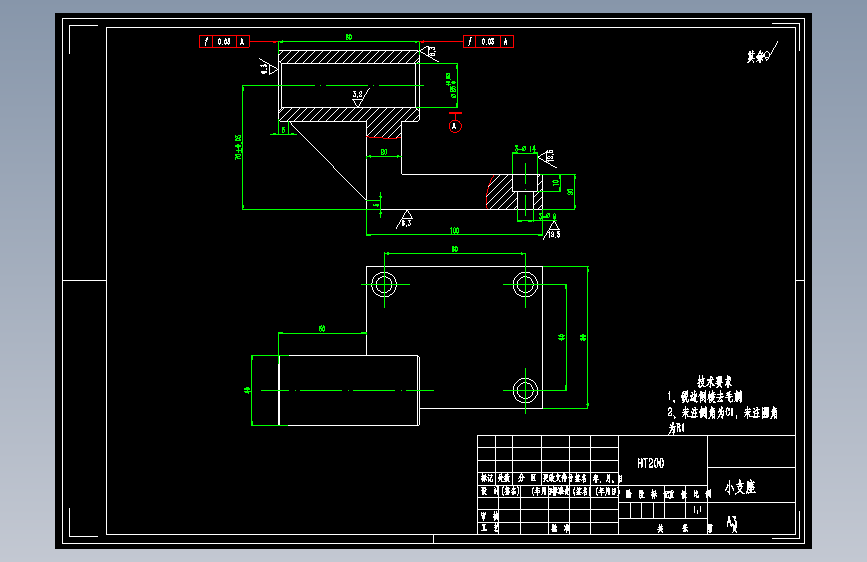Image resolution: width=867 pixels, height=562 pixels.
Task: Select the 100 base length dimension
Action: [x=454, y=231]
